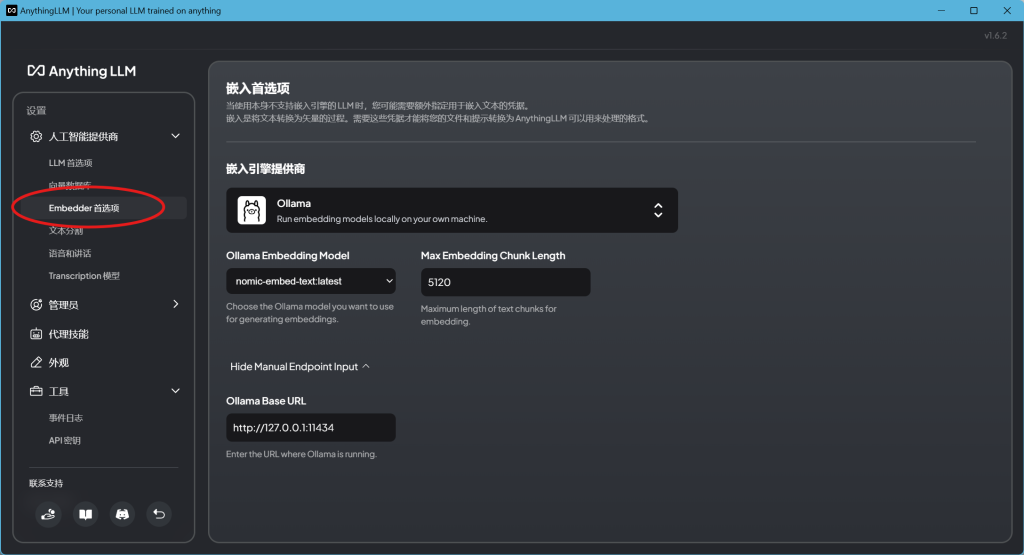Image resolution: width=1024 pixels, height=555 pixels.
Task: Click the Ollama Embedding Model label
Action: pyautogui.click(x=288, y=255)
